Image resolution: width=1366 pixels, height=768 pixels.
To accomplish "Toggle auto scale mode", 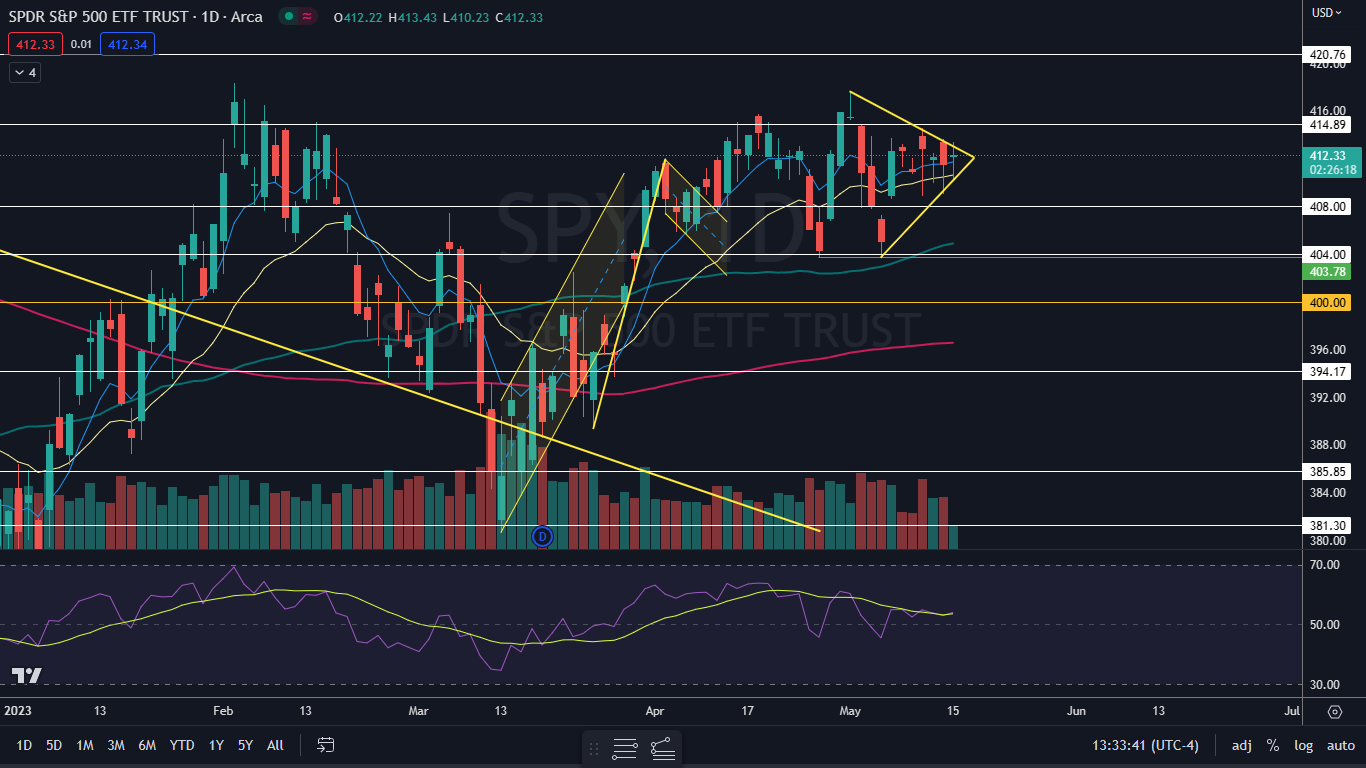I will [x=1340, y=745].
